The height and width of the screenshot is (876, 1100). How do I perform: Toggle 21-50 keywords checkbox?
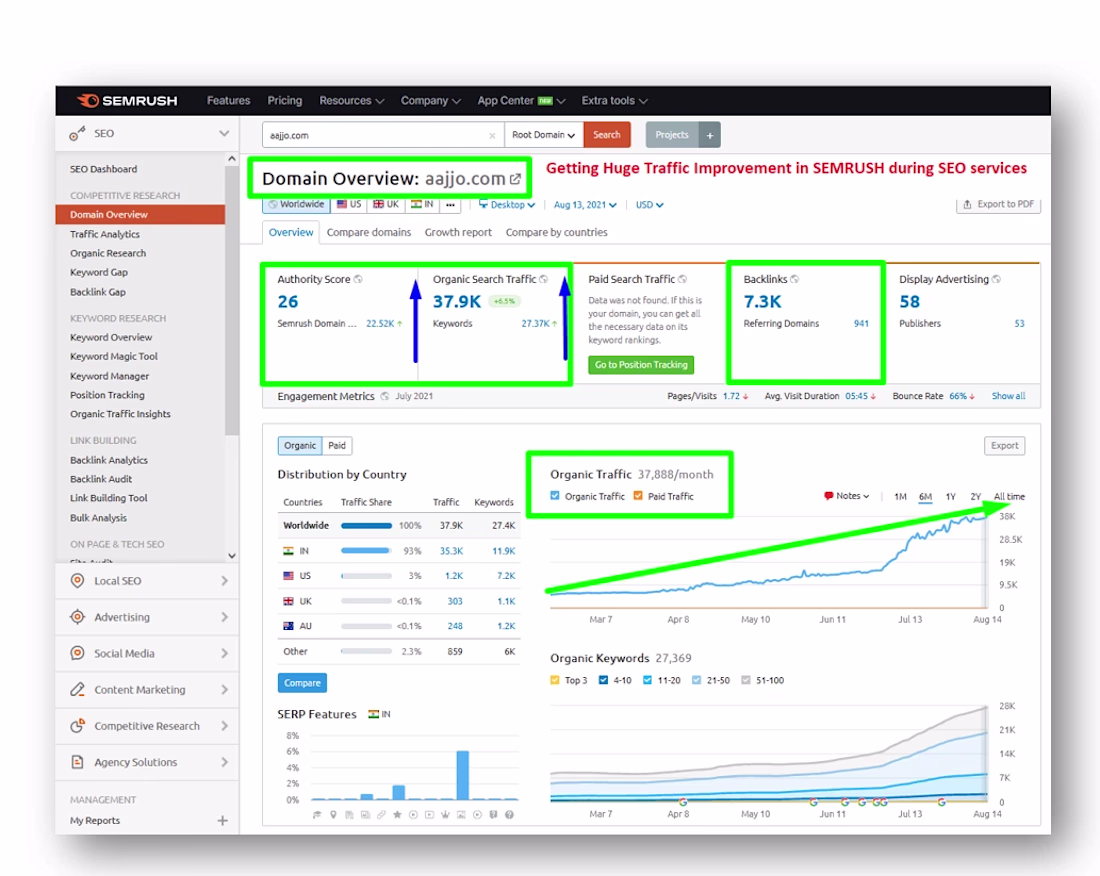click(x=696, y=680)
